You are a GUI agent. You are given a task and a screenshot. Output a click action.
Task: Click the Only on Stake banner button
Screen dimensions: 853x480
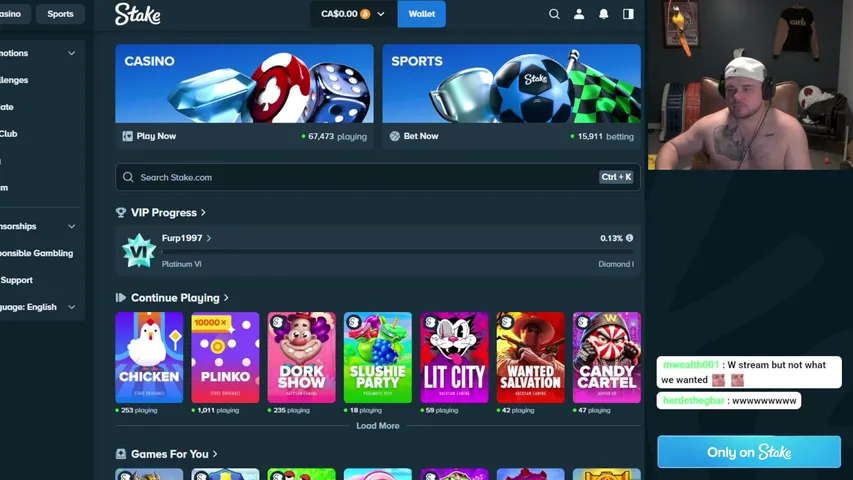point(749,452)
